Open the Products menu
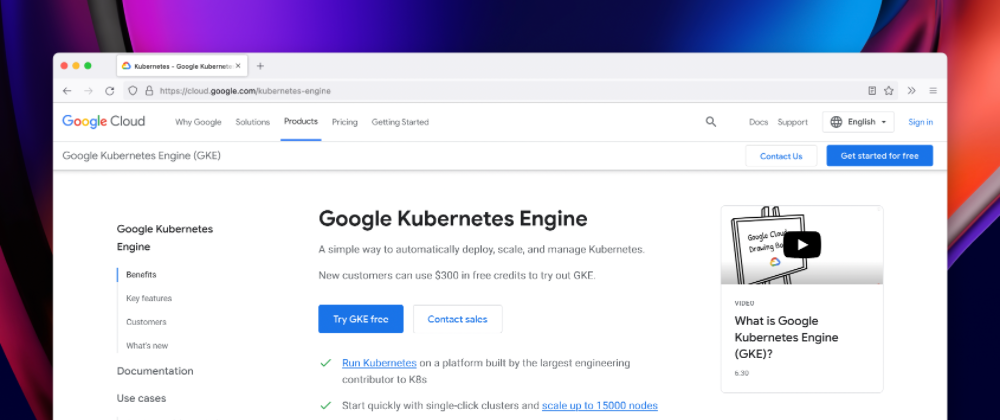The height and width of the screenshot is (420, 1000). pyautogui.click(x=301, y=122)
